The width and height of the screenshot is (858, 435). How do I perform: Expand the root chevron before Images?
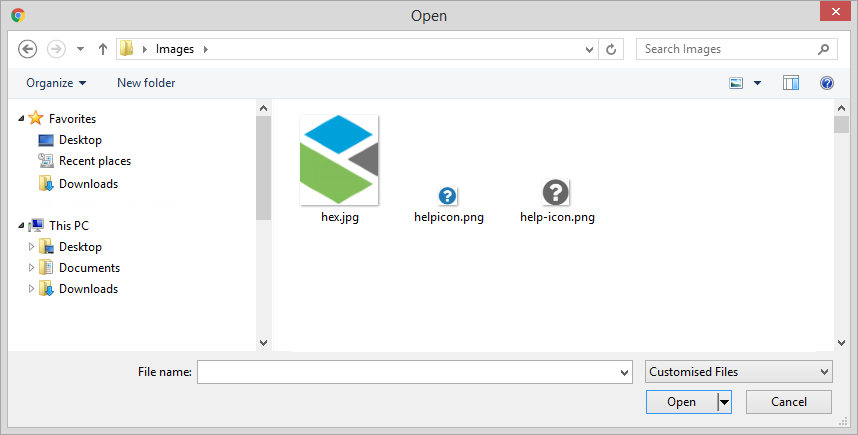pos(144,49)
